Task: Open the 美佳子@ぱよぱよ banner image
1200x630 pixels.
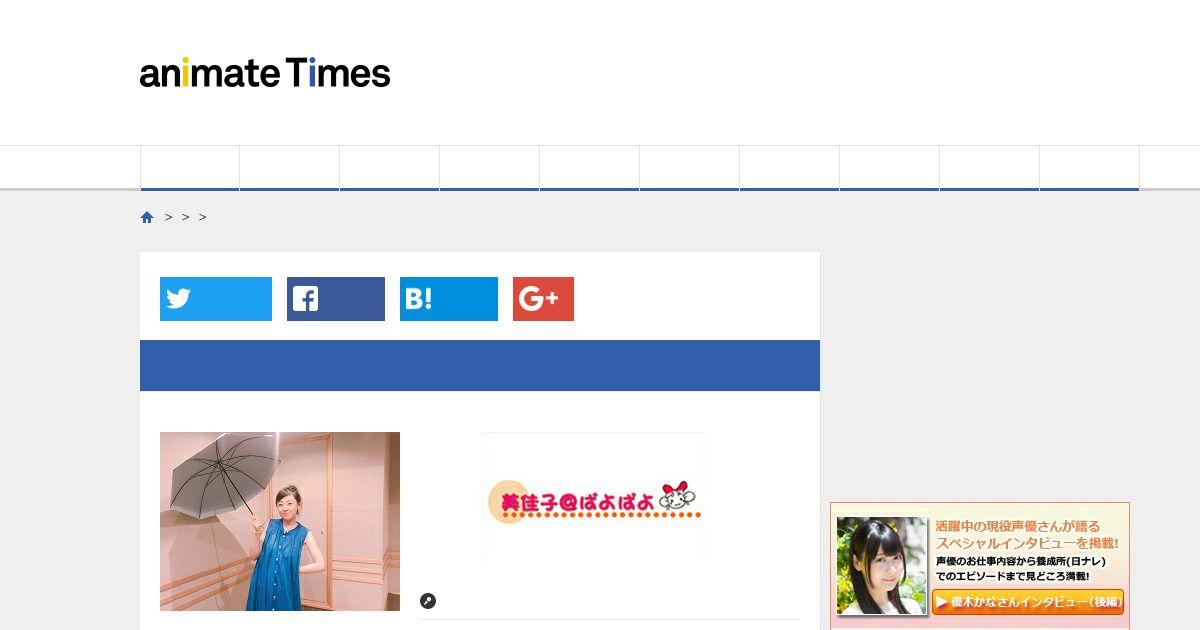Action: click(x=594, y=496)
